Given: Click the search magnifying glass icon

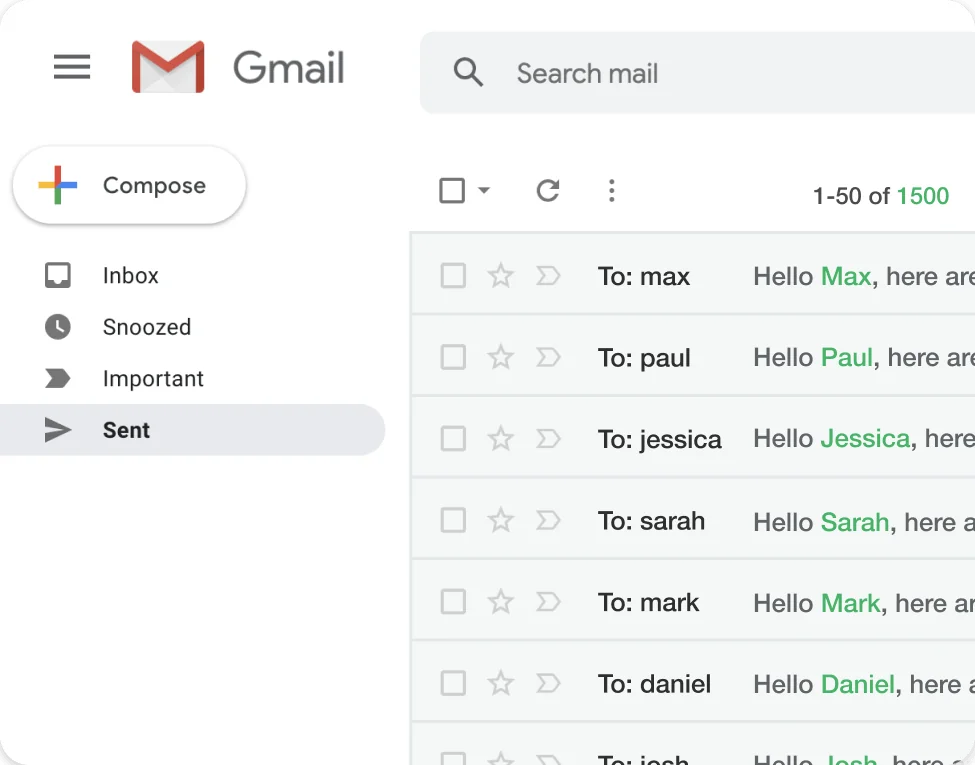Looking at the screenshot, I should pyautogui.click(x=469, y=73).
